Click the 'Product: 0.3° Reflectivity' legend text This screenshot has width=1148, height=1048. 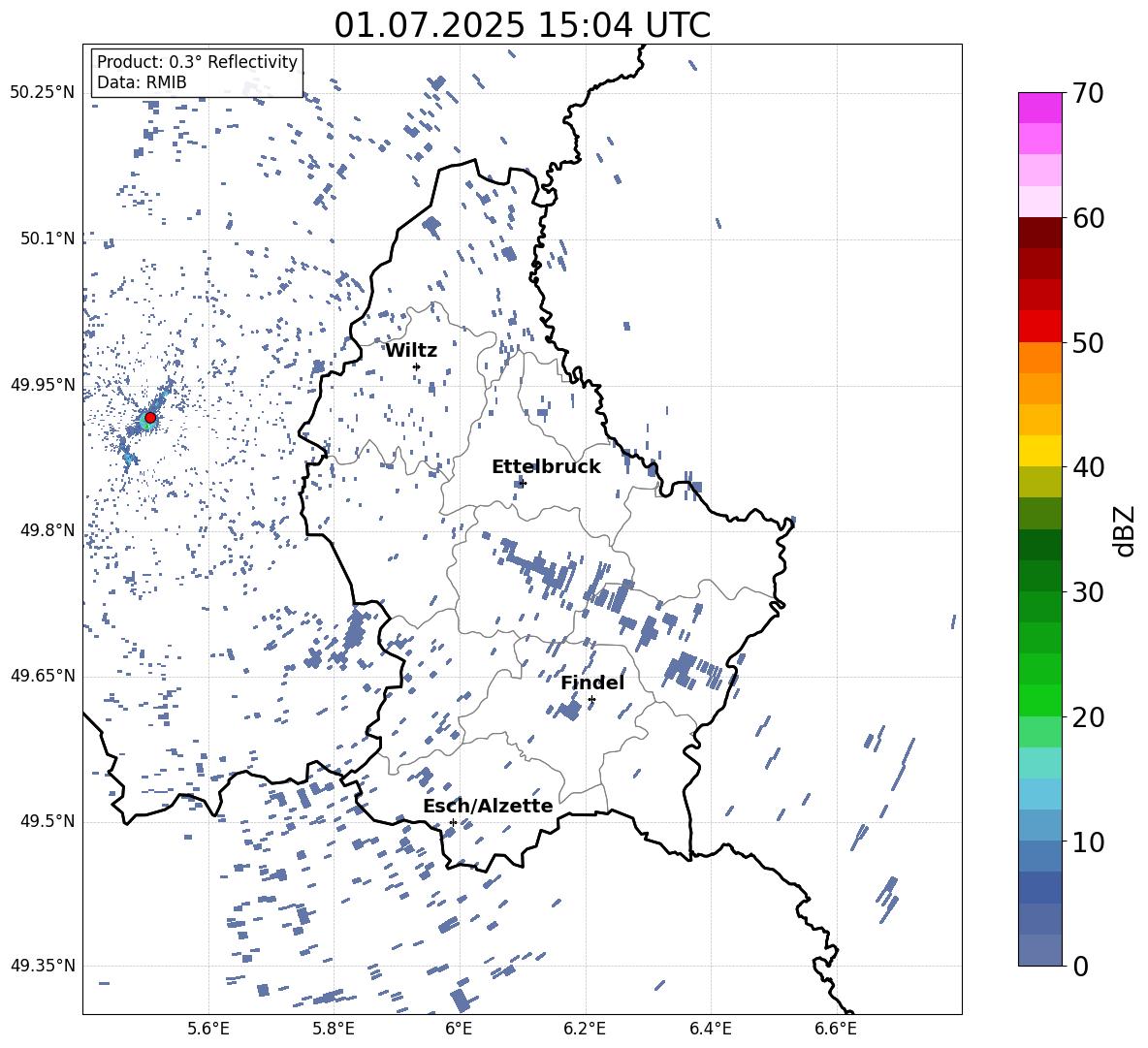pos(197,62)
